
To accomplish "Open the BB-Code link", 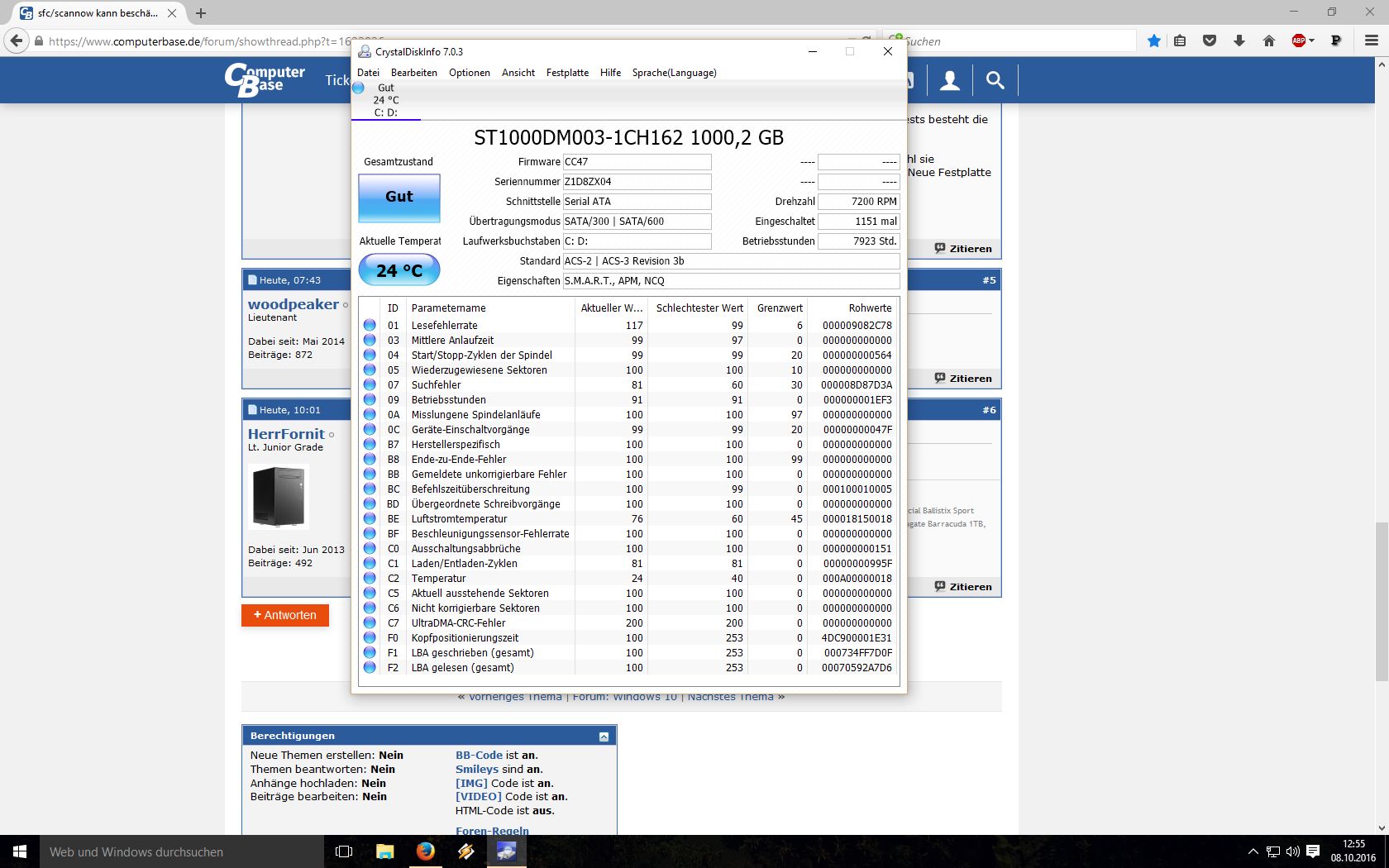I will [479, 756].
